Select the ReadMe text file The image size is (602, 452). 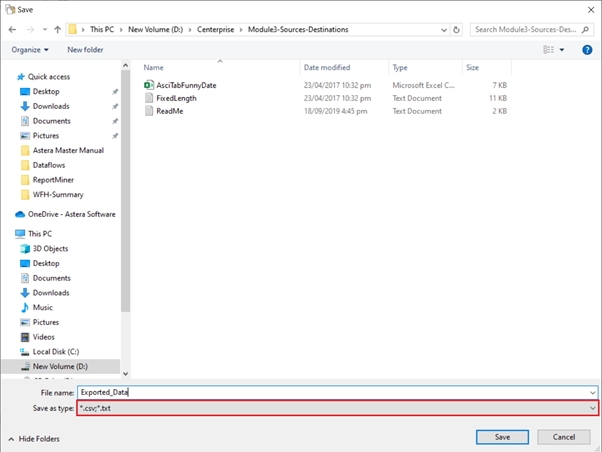(171, 111)
